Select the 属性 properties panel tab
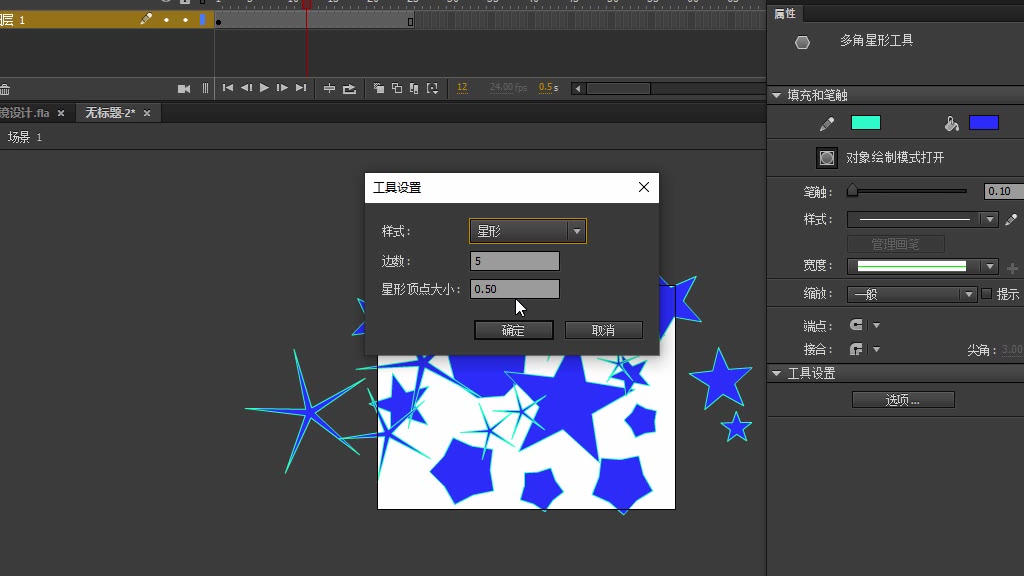 point(785,13)
